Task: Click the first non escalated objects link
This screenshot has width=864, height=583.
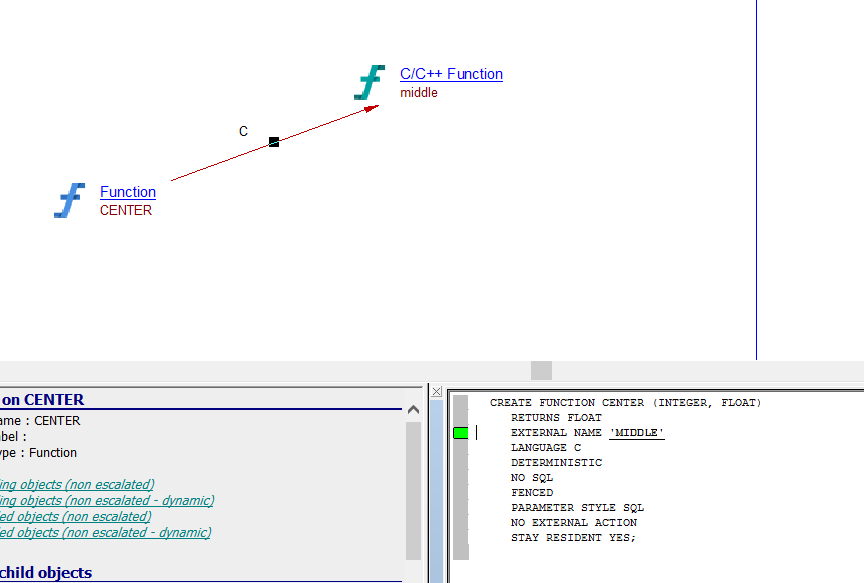Action: click(x=77, y=485)
